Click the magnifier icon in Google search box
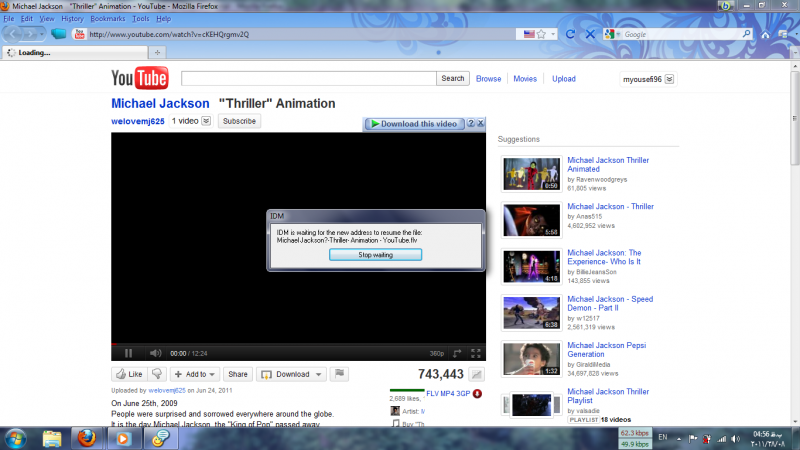This screenshot has width=800, height=450. 746,34
